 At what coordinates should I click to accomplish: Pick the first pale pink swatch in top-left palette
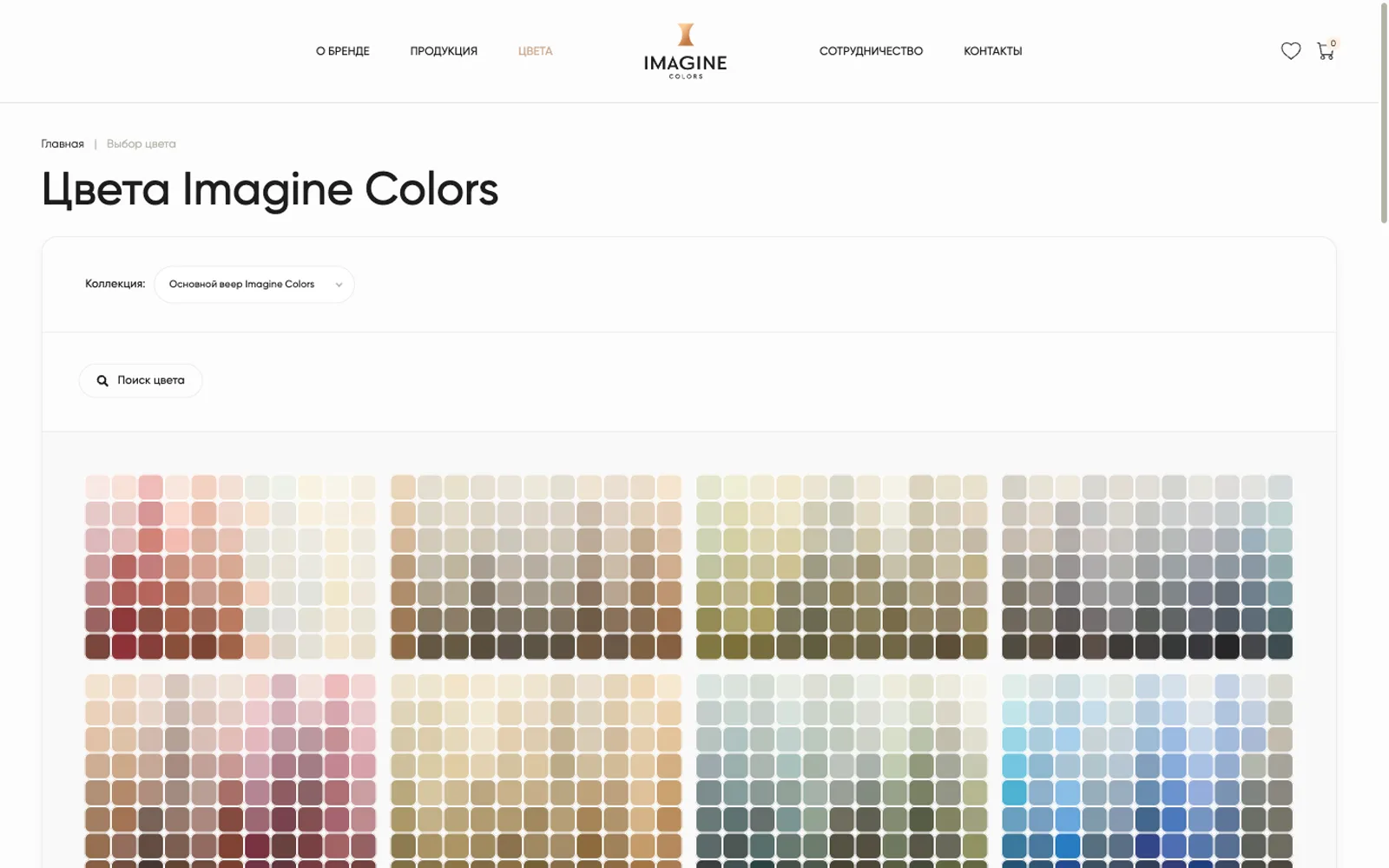97,487
